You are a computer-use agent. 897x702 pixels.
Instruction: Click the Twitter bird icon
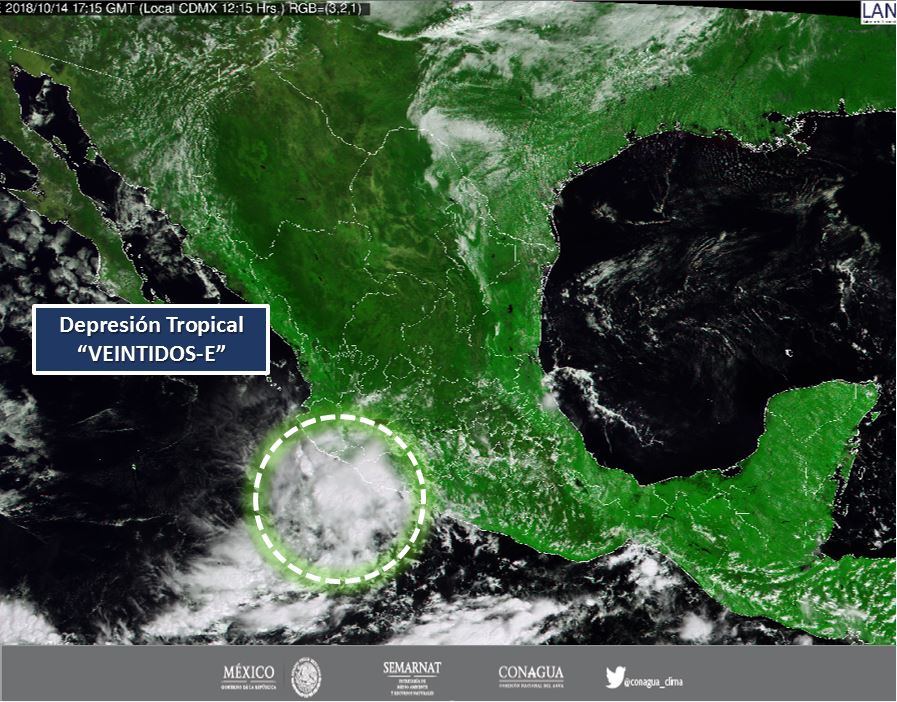click(x=613, y=677)
